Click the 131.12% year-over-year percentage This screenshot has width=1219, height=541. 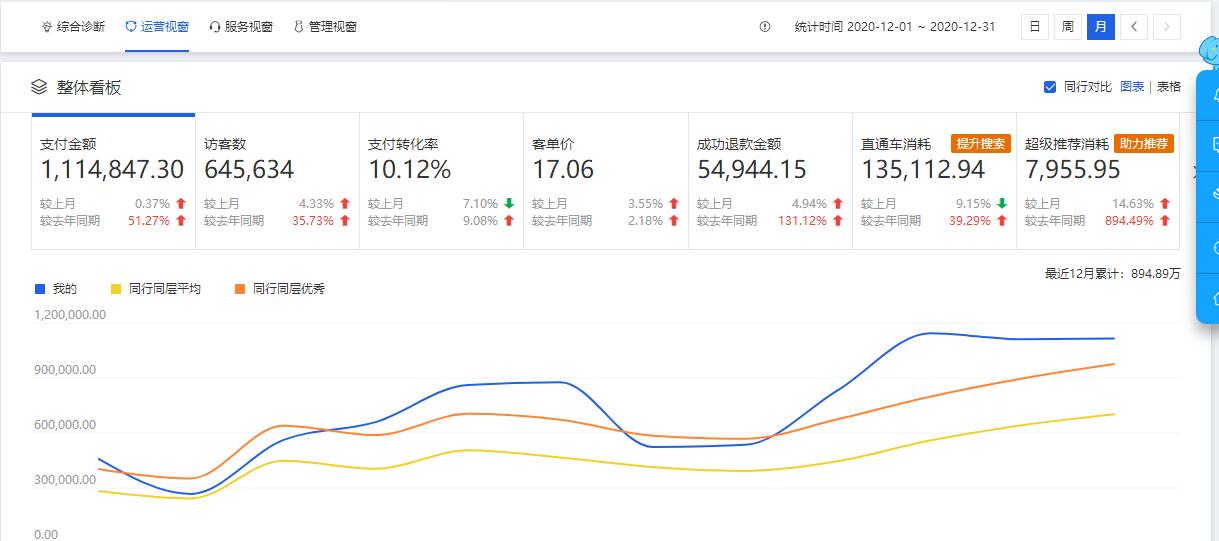click(803, 221)
